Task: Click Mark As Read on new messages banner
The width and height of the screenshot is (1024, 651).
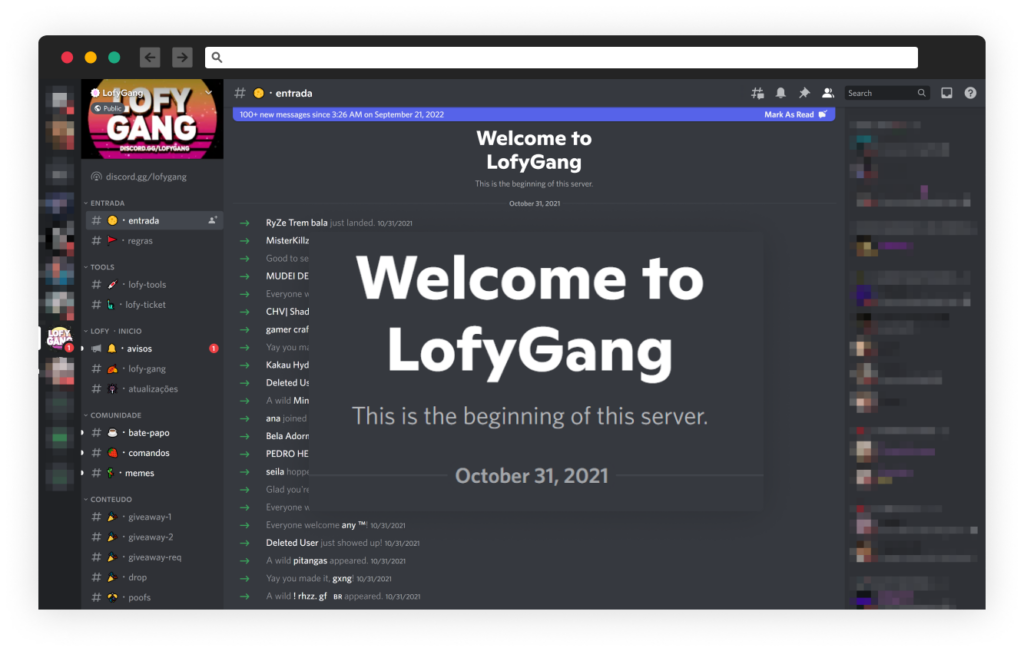Action: 795,115
